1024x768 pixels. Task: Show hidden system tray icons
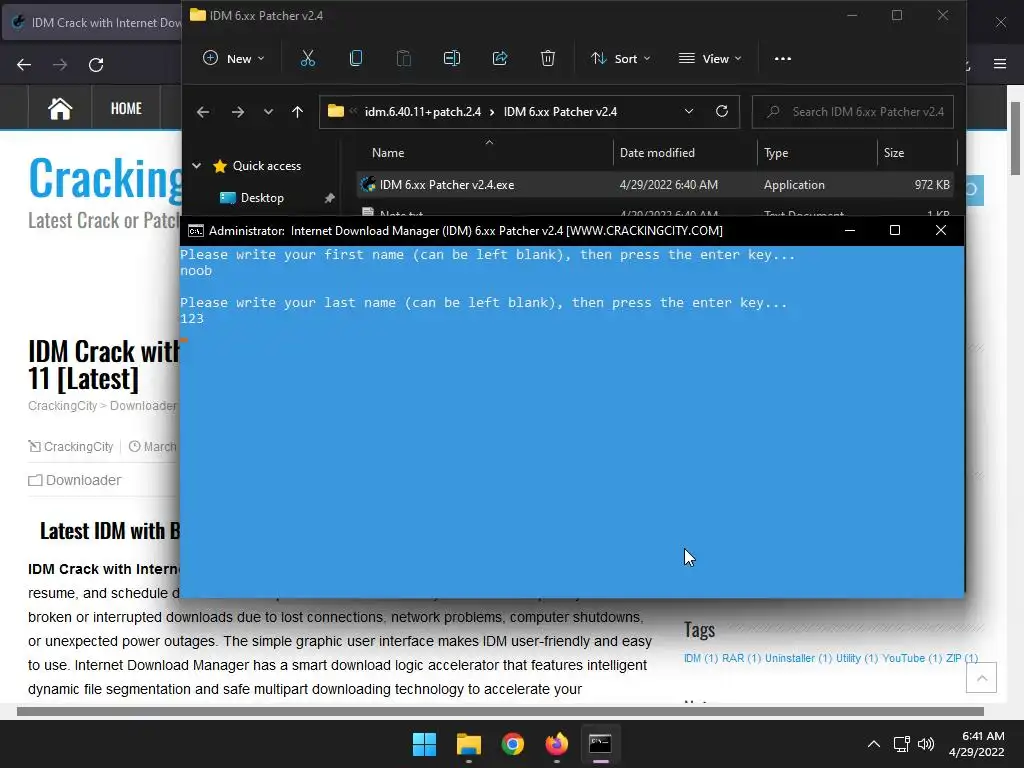tap(874, 744)
